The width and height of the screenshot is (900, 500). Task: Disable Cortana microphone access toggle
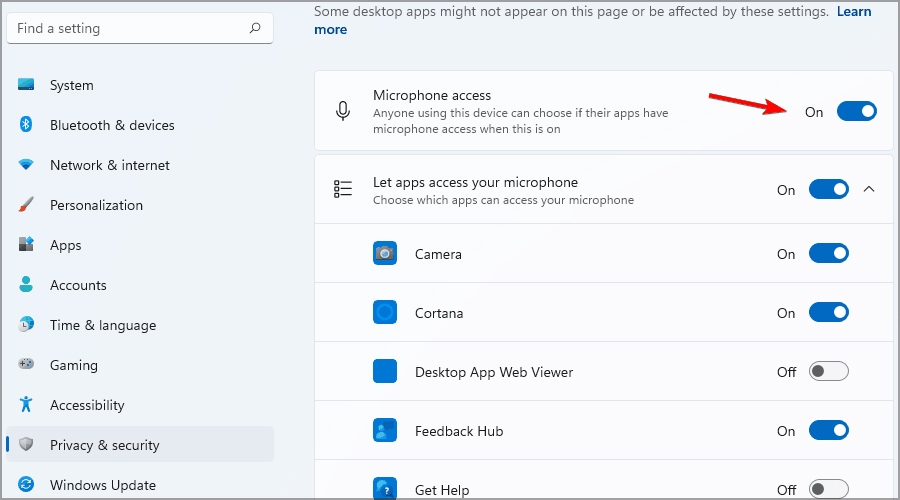coord(829,312)
